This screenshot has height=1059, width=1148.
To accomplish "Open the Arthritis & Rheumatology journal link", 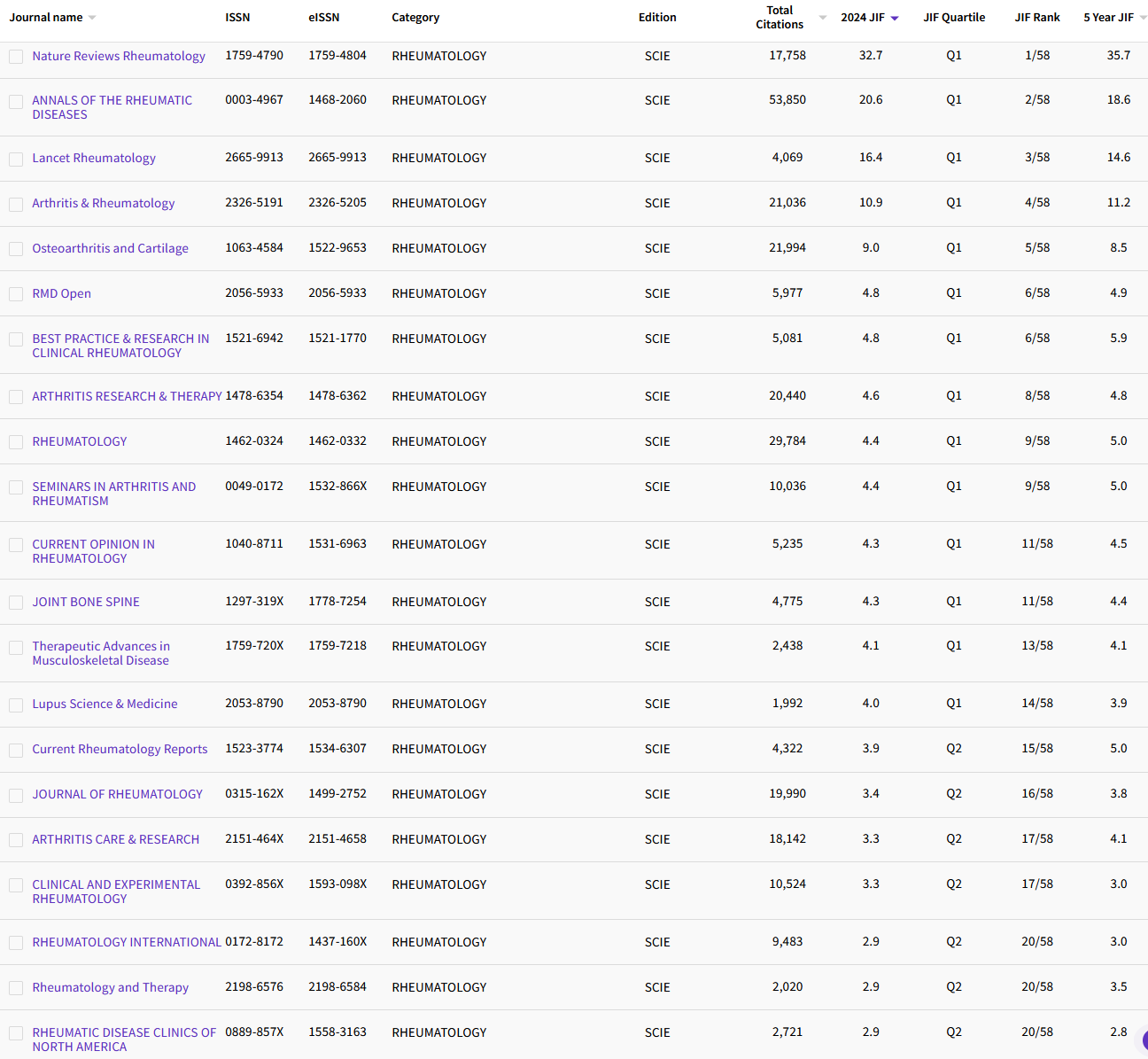I will click(104, 203).
